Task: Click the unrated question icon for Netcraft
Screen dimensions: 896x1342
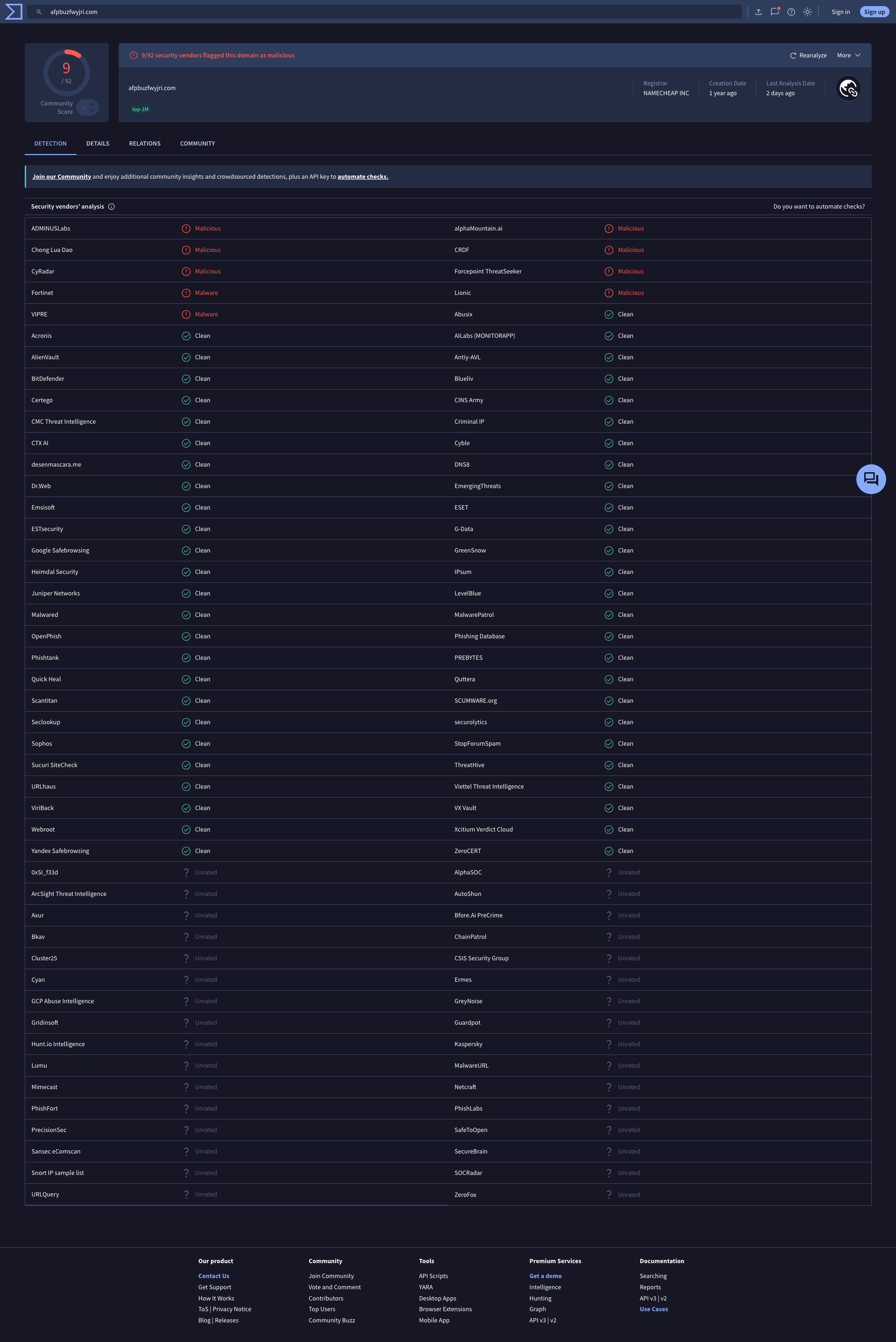Action: coord(609,1087)
